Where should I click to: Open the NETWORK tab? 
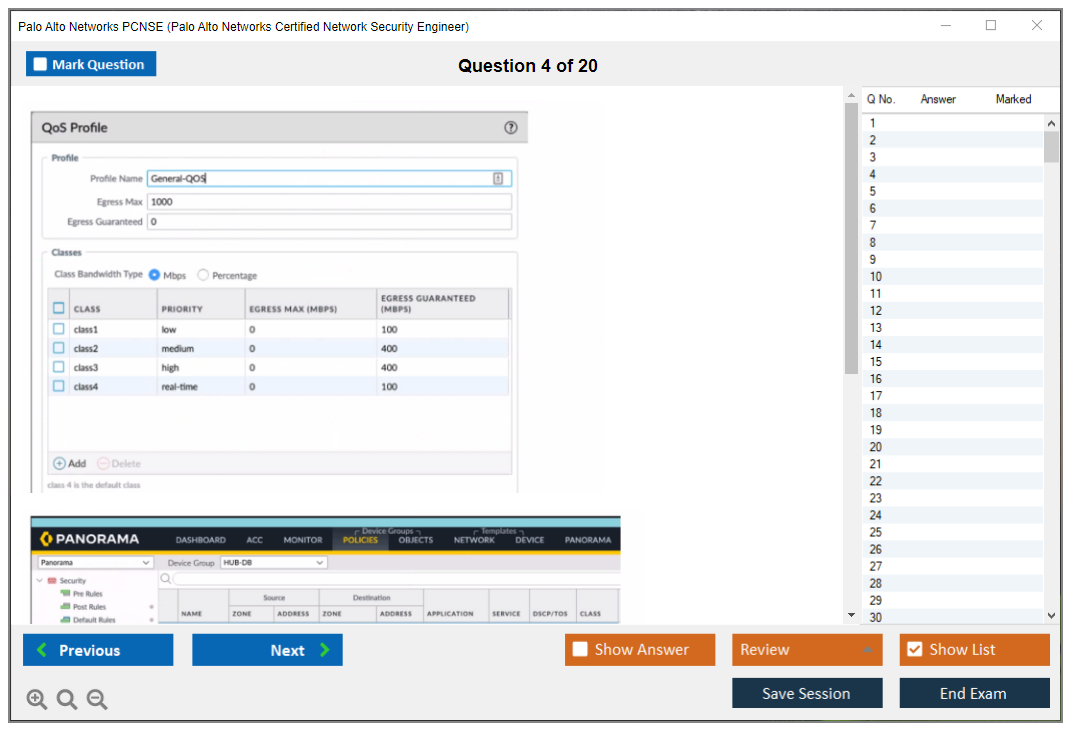474,540
